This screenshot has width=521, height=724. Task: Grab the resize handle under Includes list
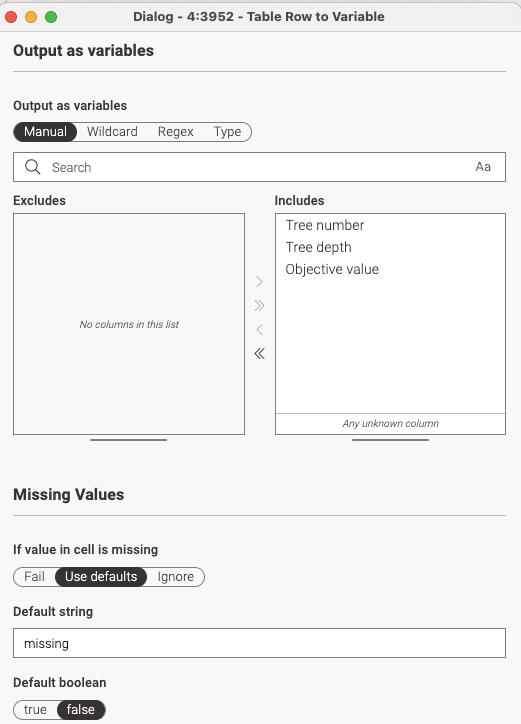[x=390, y=440]
